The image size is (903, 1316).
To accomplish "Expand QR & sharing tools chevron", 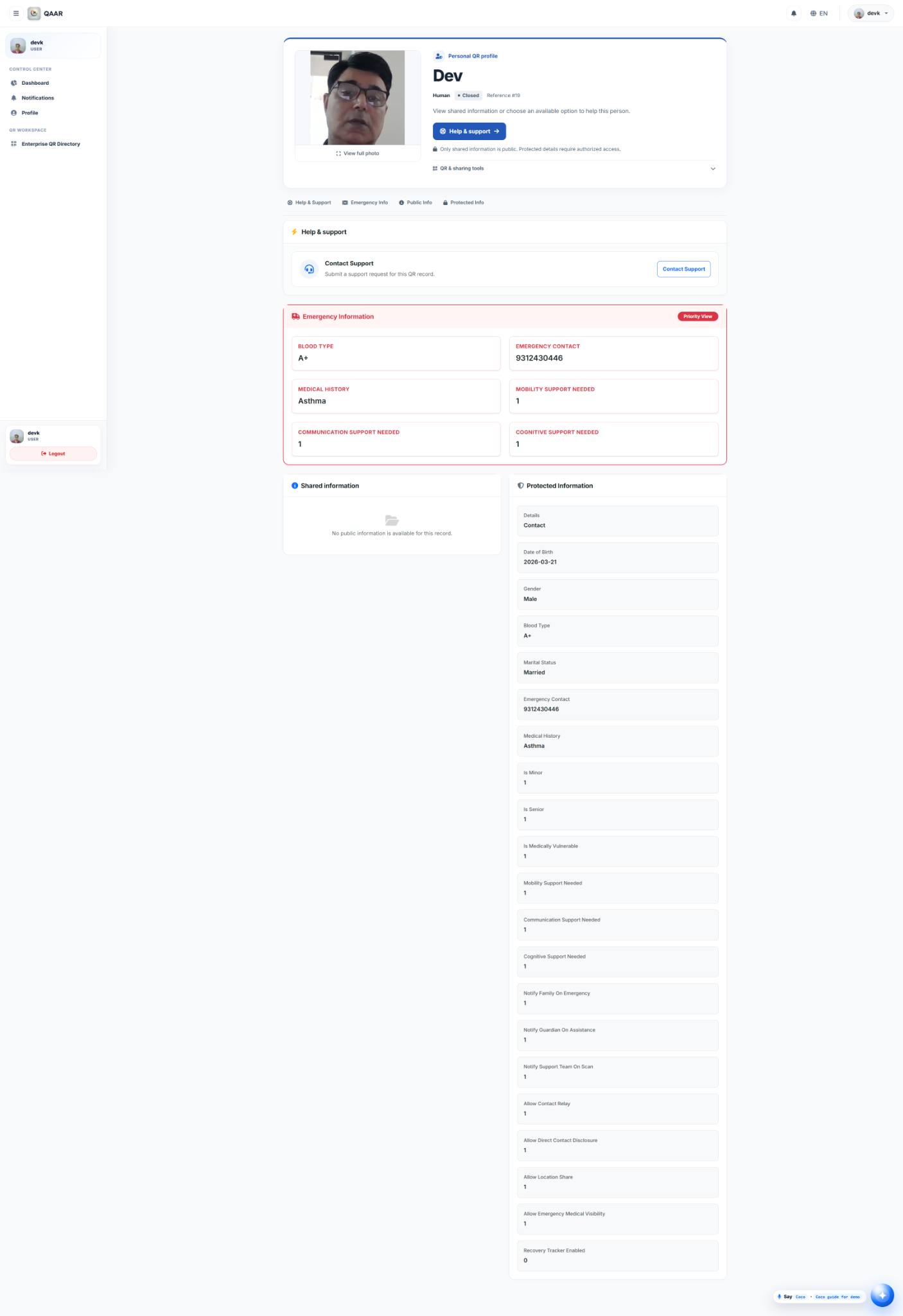I will tap(713, 168).
